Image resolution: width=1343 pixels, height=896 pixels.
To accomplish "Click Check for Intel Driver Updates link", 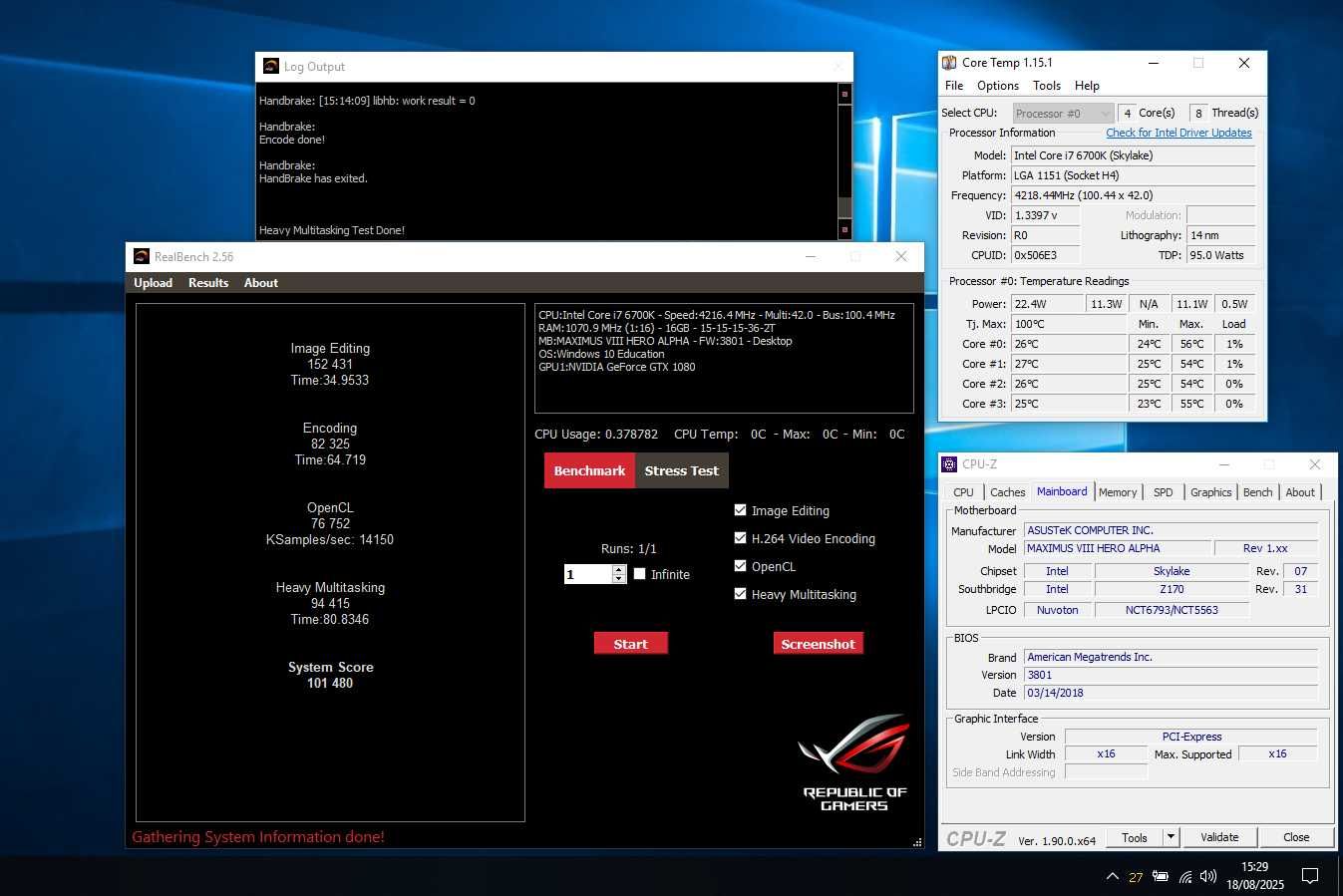I will point(1178,133).
